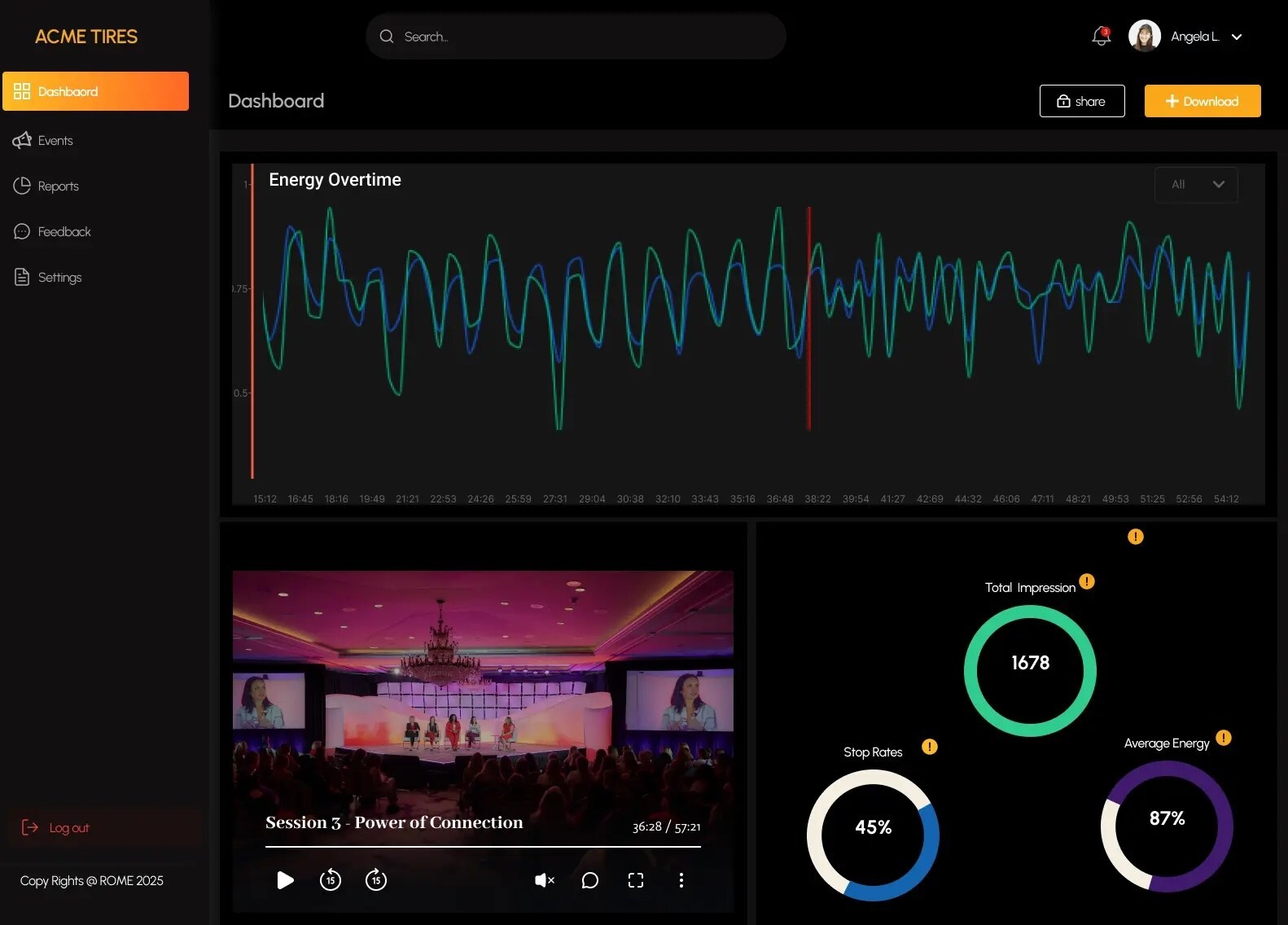1288x925 pixels.
Task: Click the Energy Overtime chart title
Action: coord(335,180)
